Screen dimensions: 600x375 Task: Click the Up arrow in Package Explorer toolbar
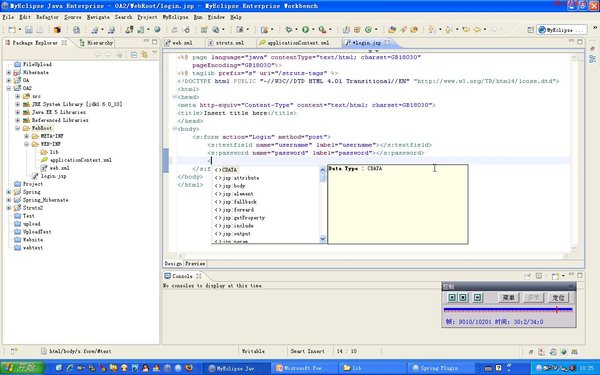[119, 55]
